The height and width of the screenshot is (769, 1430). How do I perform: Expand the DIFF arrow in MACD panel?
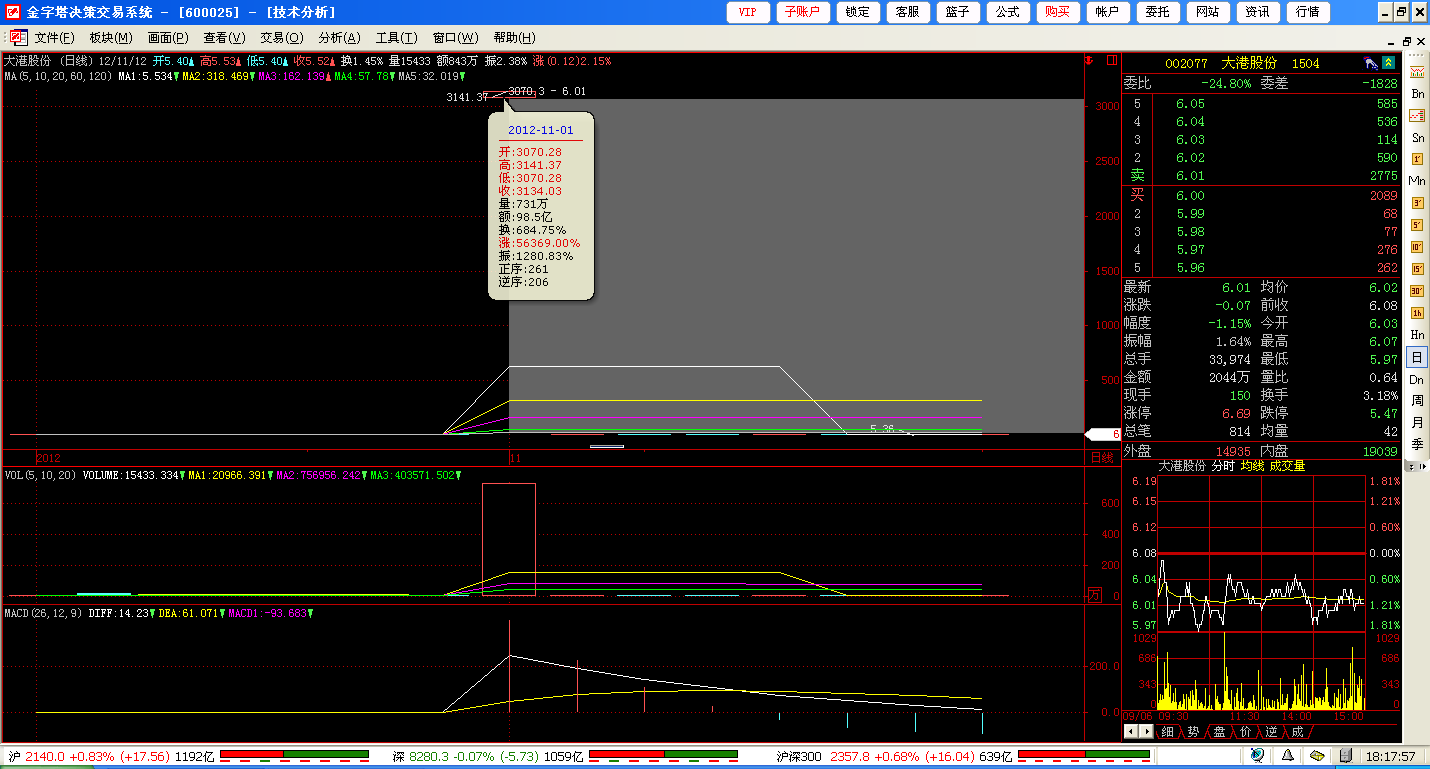click(x=153, y=613)
